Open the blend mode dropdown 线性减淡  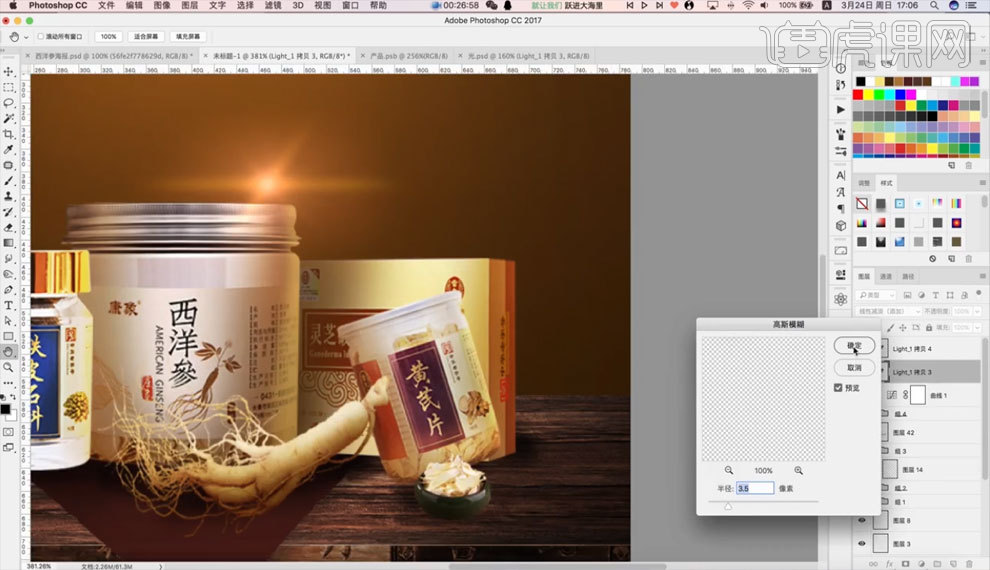(888, 311)
